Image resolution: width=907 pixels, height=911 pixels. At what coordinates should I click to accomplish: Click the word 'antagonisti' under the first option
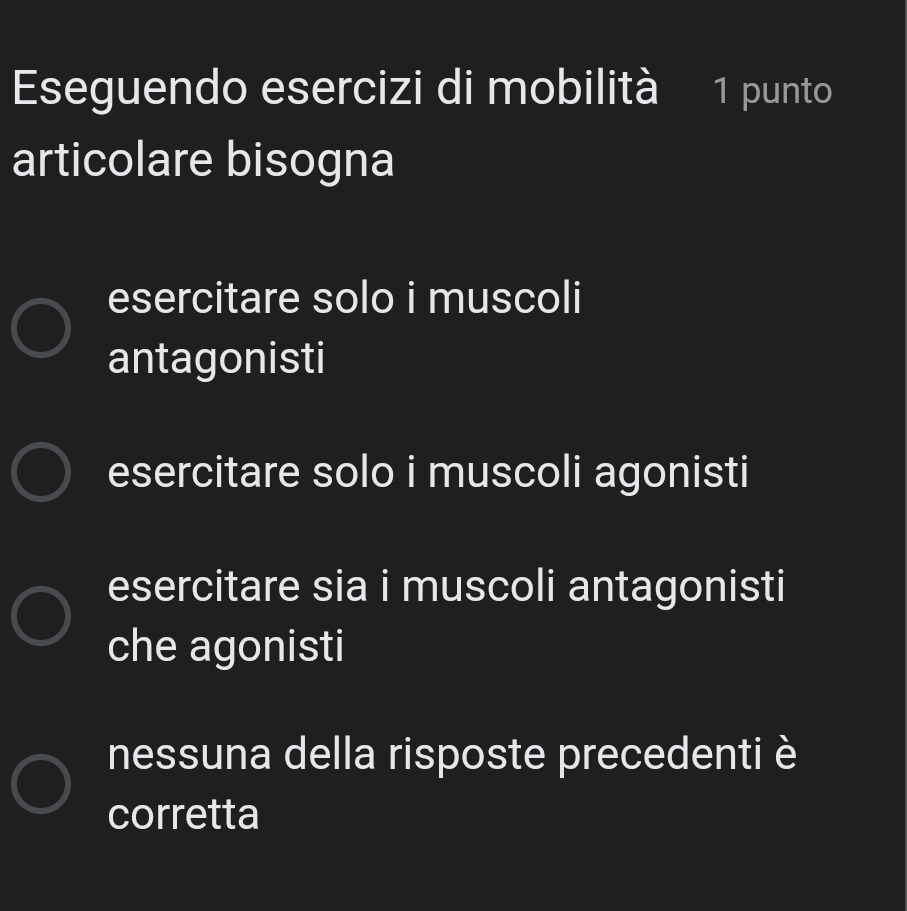click(217, 358)
